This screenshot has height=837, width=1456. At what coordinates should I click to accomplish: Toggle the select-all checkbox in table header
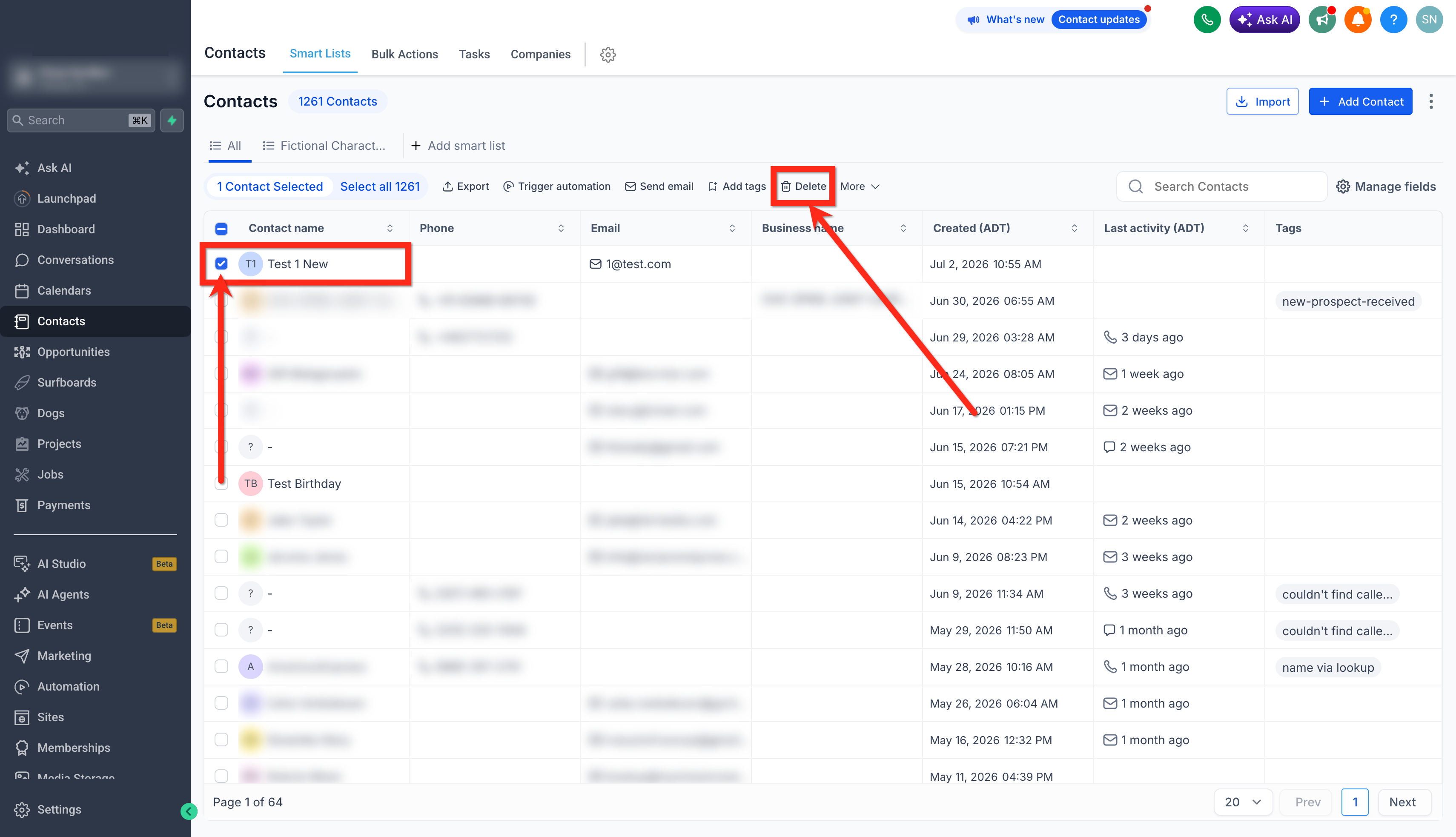point(221,229)
